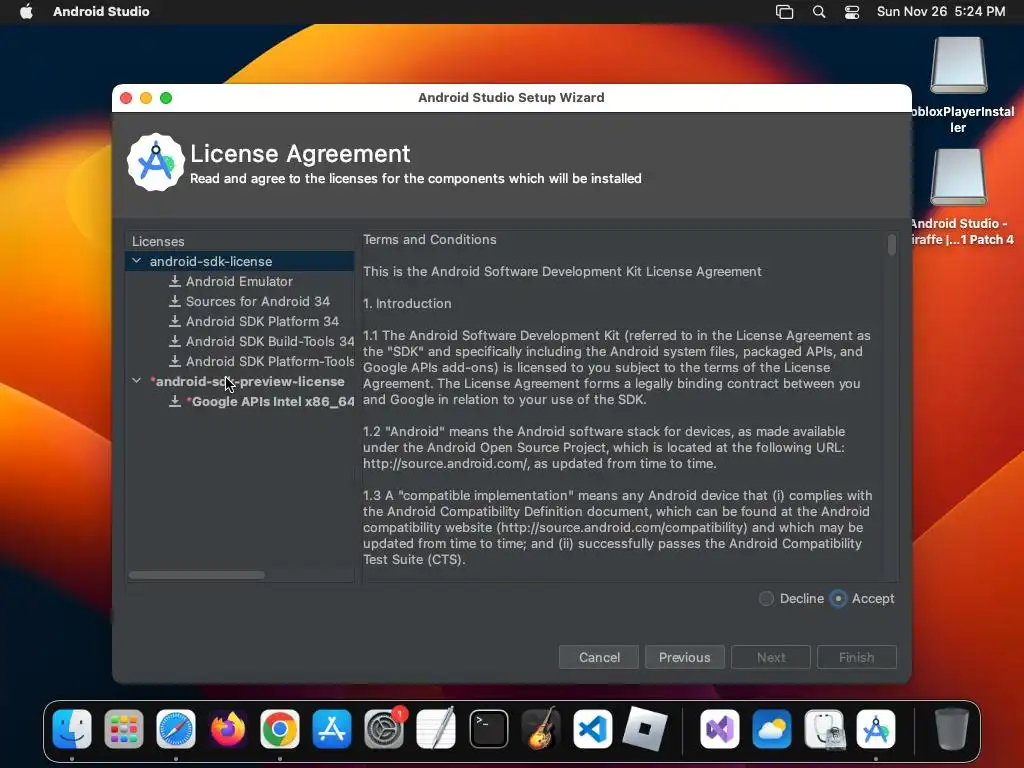Click the Android SDK Build-Tools 34 download icon
The height and width of the screenshot is (768, 1024).
(x=174, y=341)
